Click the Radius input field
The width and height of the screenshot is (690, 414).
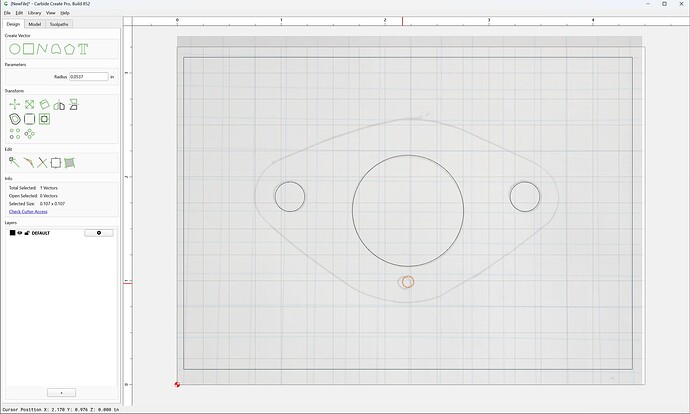click(x=88, y=77)
